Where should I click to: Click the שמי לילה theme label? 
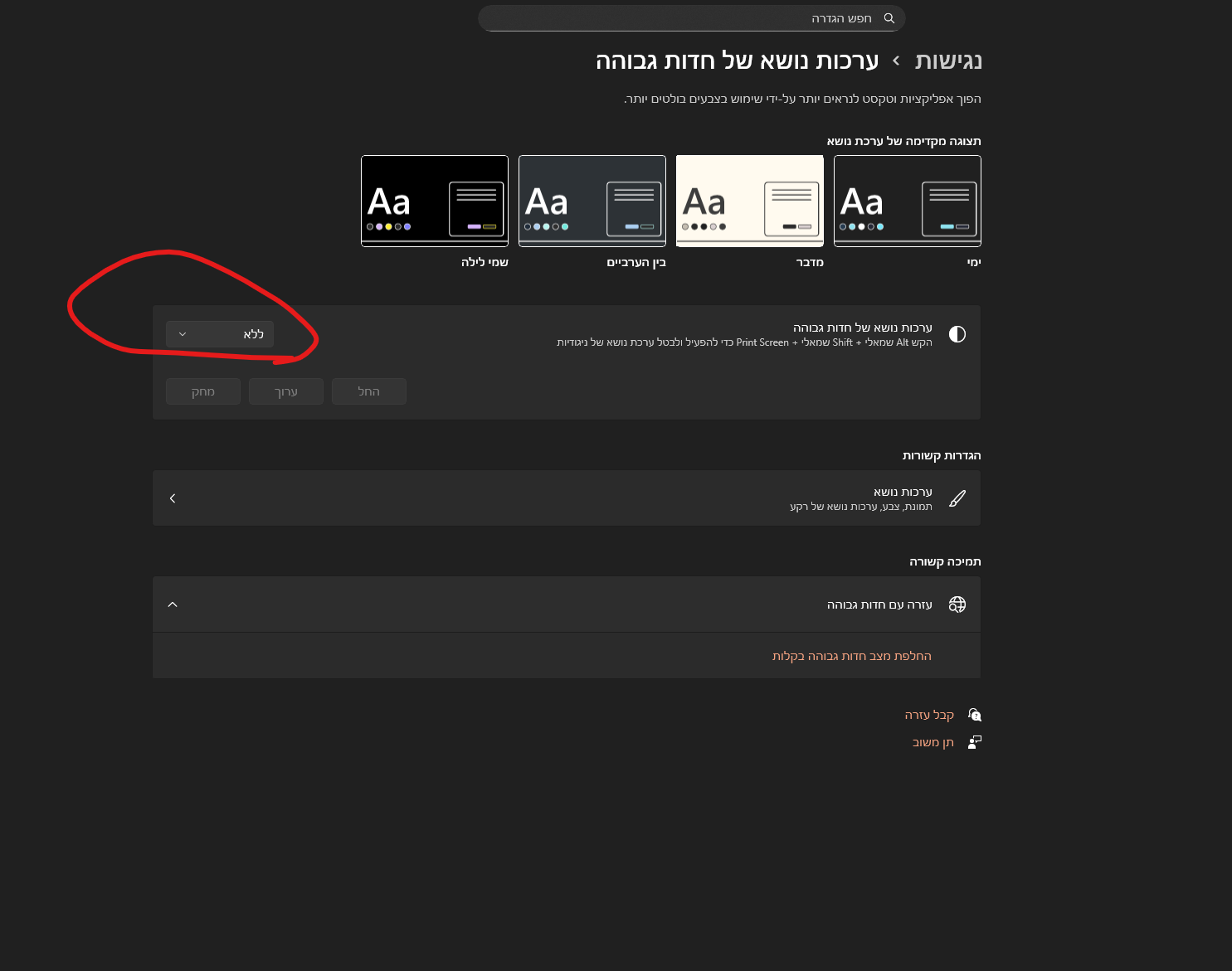tap(485, 262)
